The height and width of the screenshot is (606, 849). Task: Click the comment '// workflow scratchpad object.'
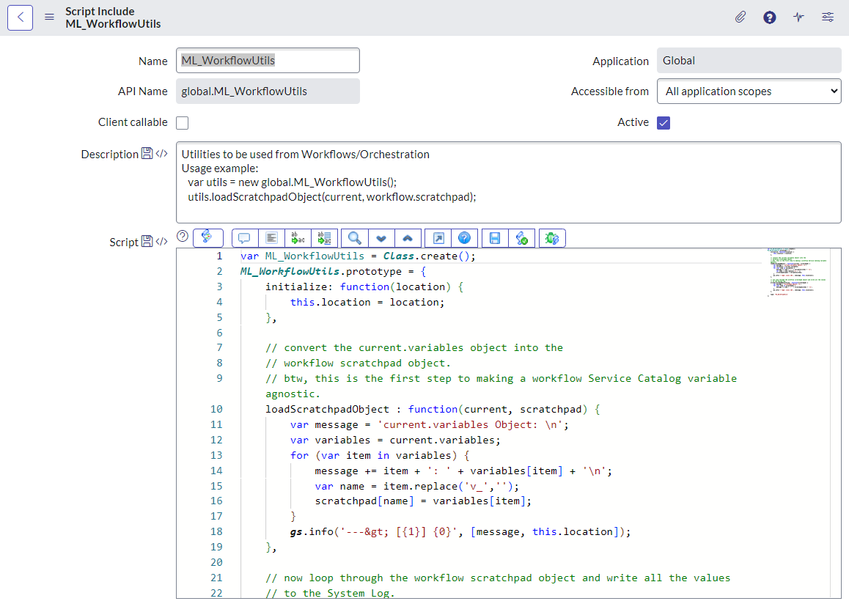click(358, 363)
